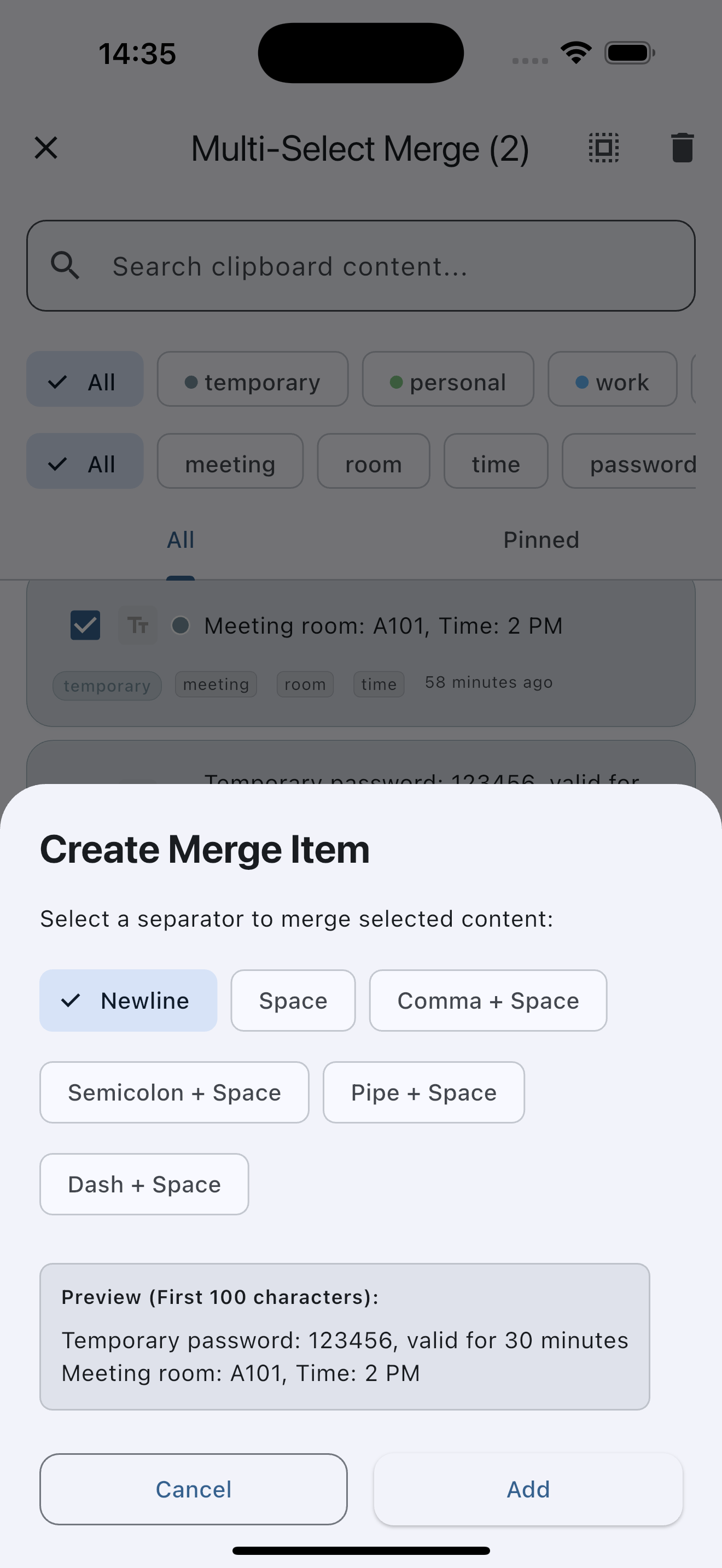This screenshot has height=1568, width=722.
Task: Tap the select-all icon in toolbar
Action: (603, 148)
